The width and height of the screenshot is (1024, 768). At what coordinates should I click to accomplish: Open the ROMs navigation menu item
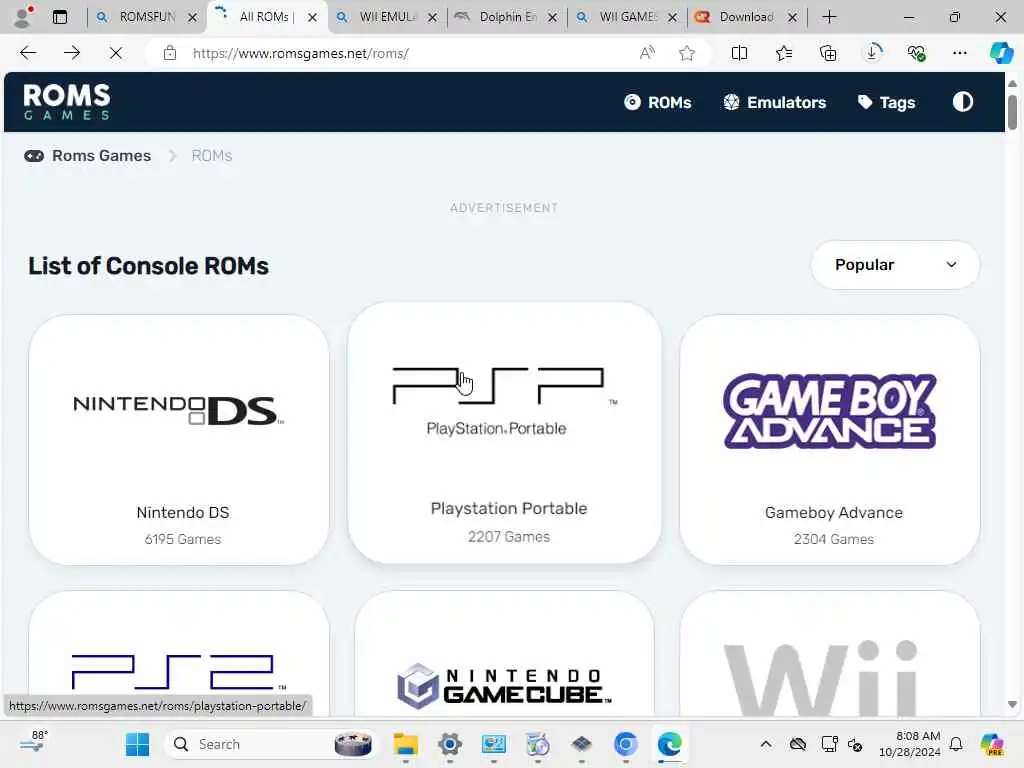[x=658, y=103]
